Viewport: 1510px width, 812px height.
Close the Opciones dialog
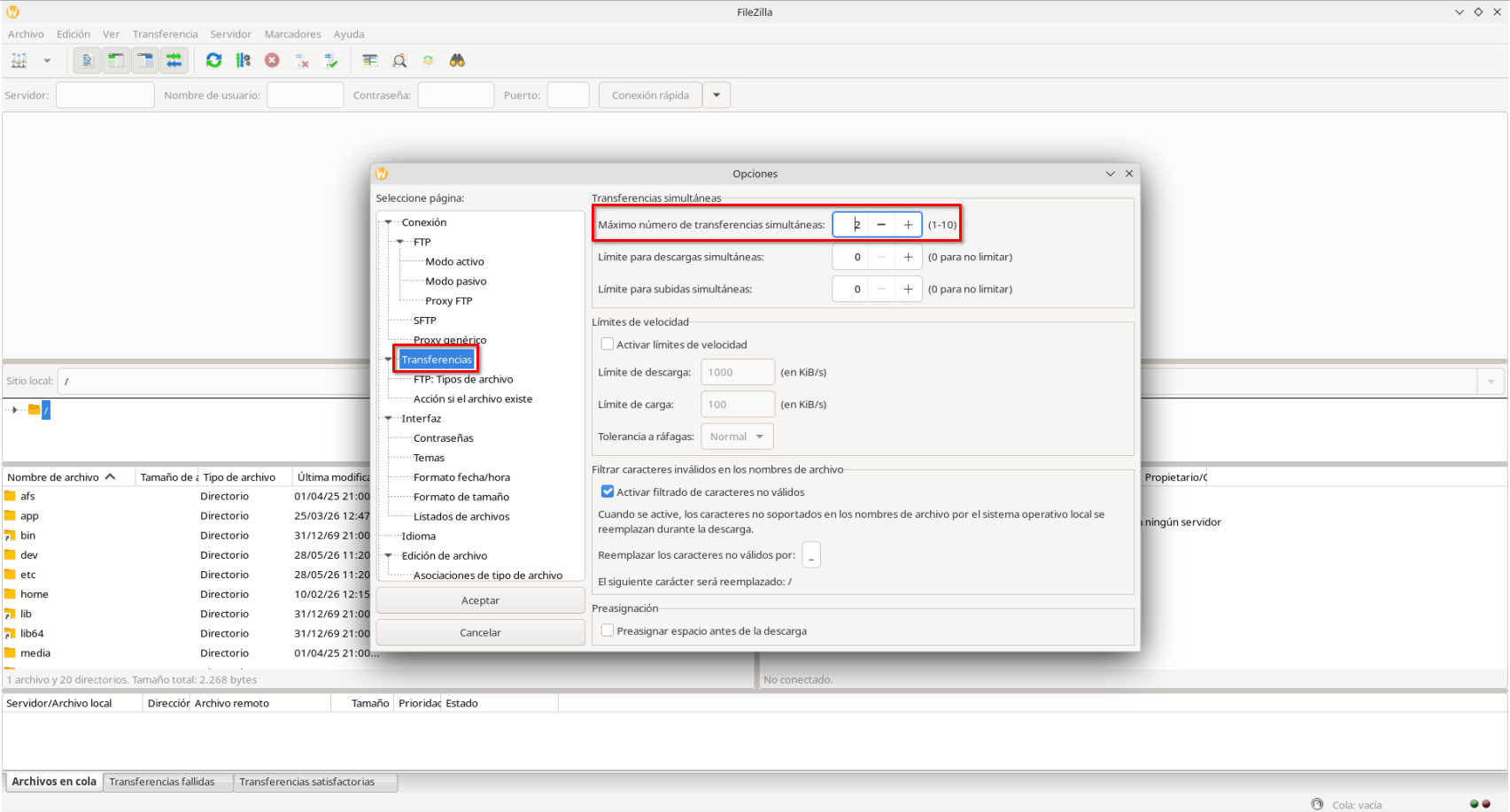pyautogui.click(x=1129, y=174)
